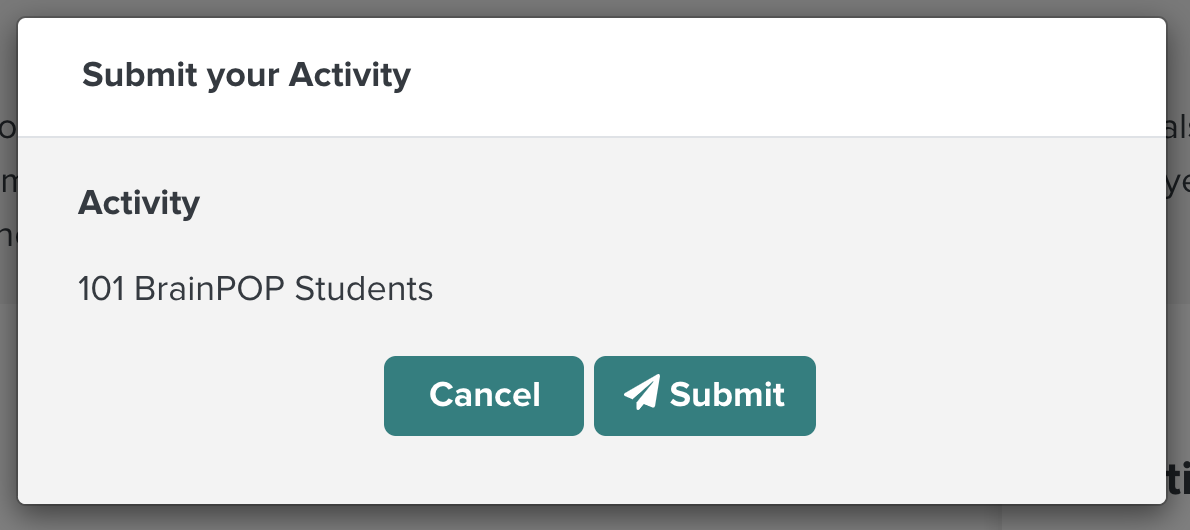Click the "Cancel" label text
The width and height of the screenshot is (1190, 530).
click(x=484, y=395)
